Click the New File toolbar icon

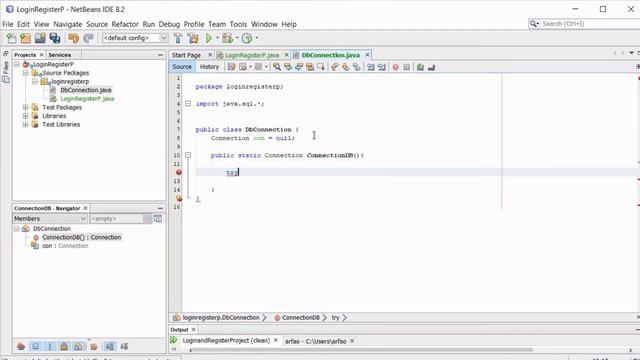[11, 38]
